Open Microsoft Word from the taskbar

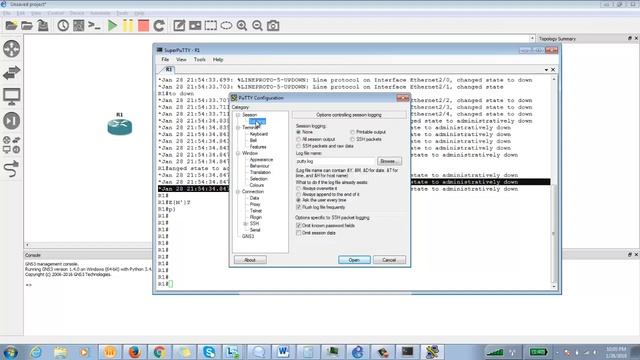tap(283, 352)
